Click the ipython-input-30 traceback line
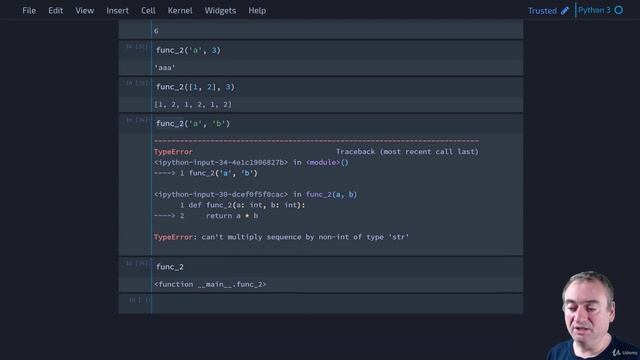Viewport: 640px width, 360px height. (256, 194)
